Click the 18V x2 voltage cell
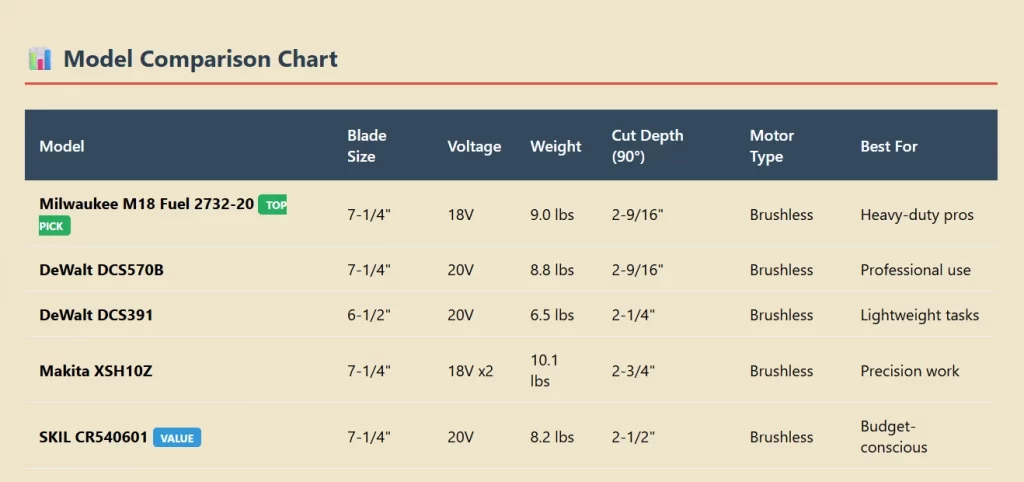 (470, 371)
